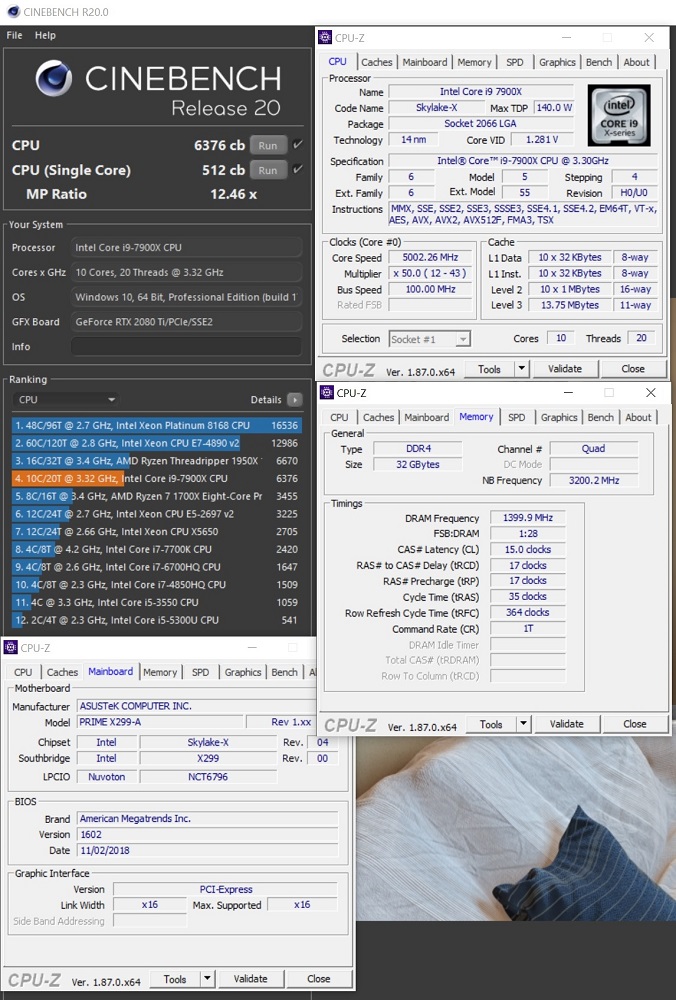Toggle the CPU test checkmark
676x1000 pixels.
(x=297, y=145)
